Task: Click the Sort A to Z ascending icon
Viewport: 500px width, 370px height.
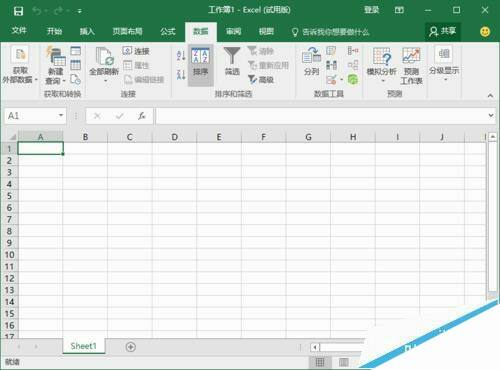Action: click(181, 56)
